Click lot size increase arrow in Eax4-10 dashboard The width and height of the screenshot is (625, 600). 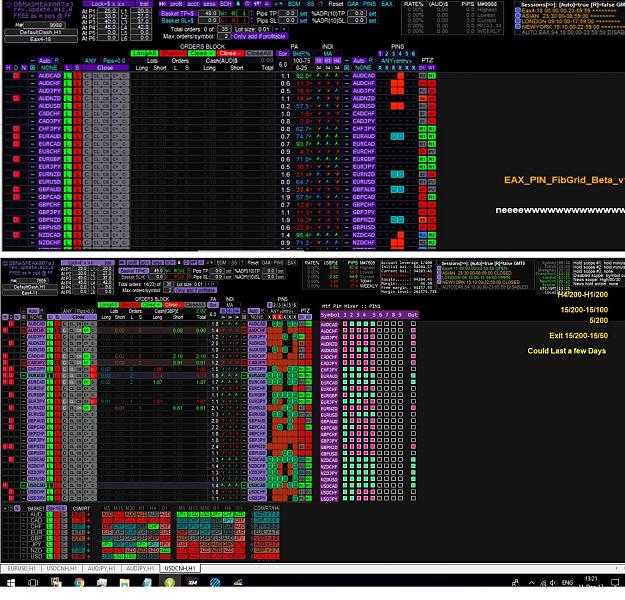pyautogui.click(x=284, y=29)
